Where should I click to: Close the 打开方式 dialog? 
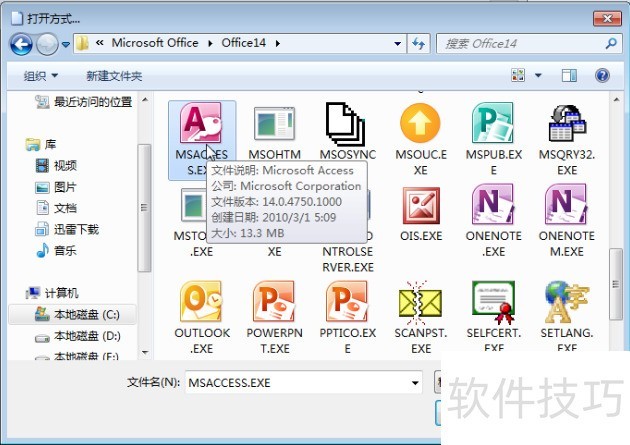click(607, 18)
